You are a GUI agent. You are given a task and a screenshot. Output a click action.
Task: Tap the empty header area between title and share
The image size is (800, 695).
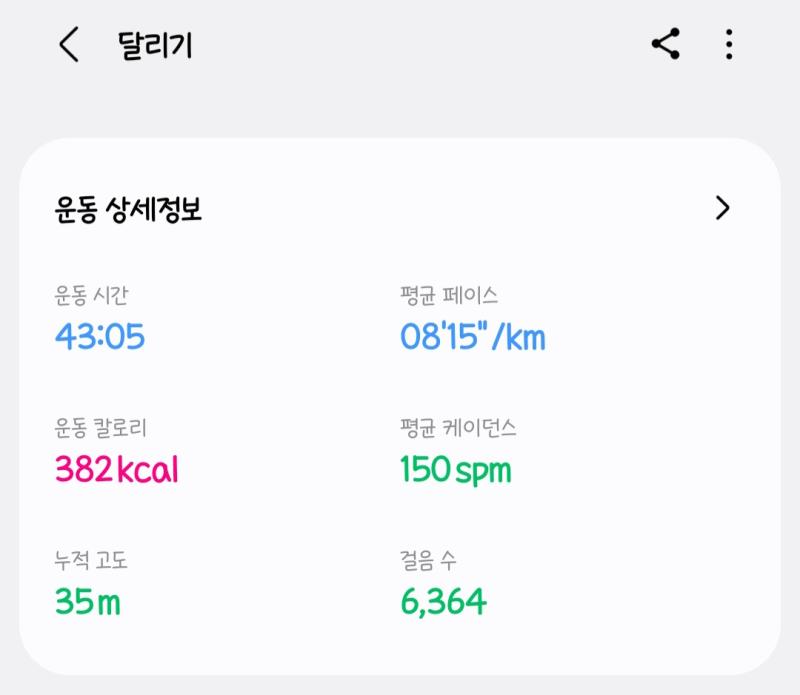point(418,44)
